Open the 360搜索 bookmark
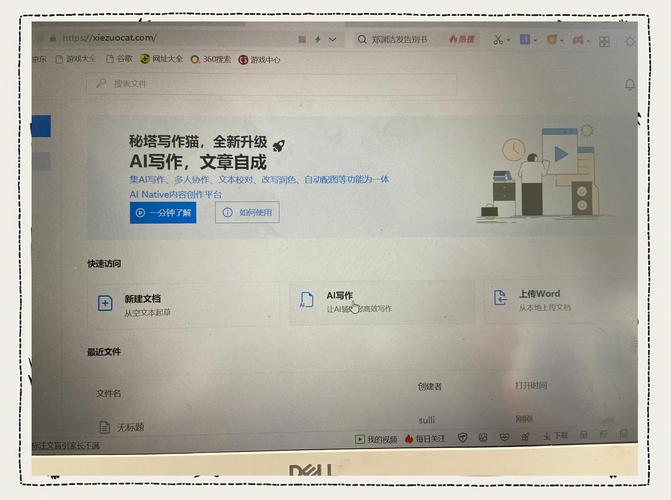Image resolution: width=671 pixels, height=500 pixels. coord(211,59)
